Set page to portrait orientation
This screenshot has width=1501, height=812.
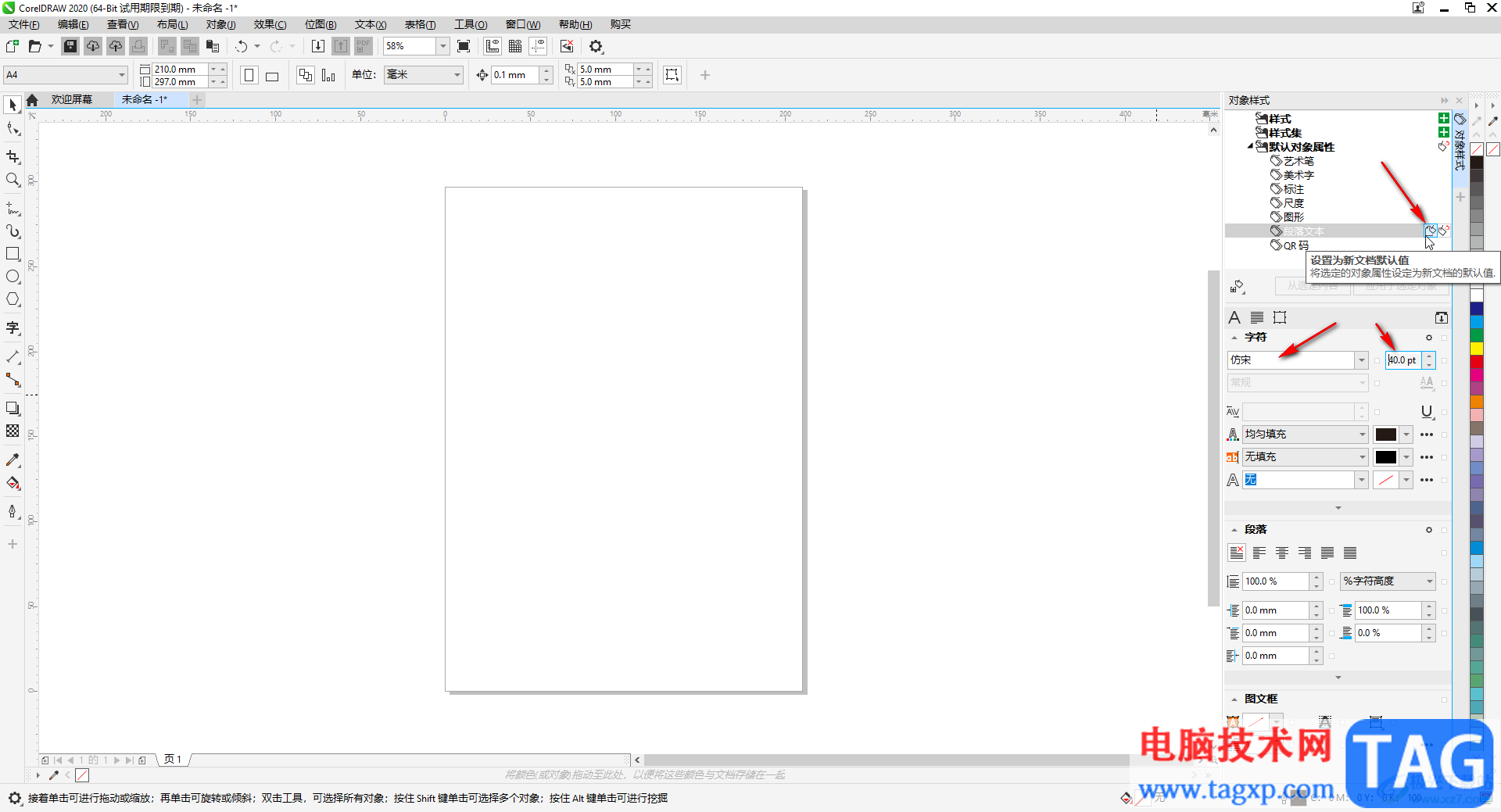[x=249, y=75]
